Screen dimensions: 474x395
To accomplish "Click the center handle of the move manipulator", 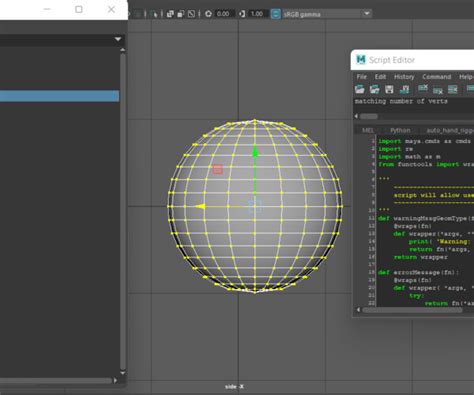I will click(255, 206).
